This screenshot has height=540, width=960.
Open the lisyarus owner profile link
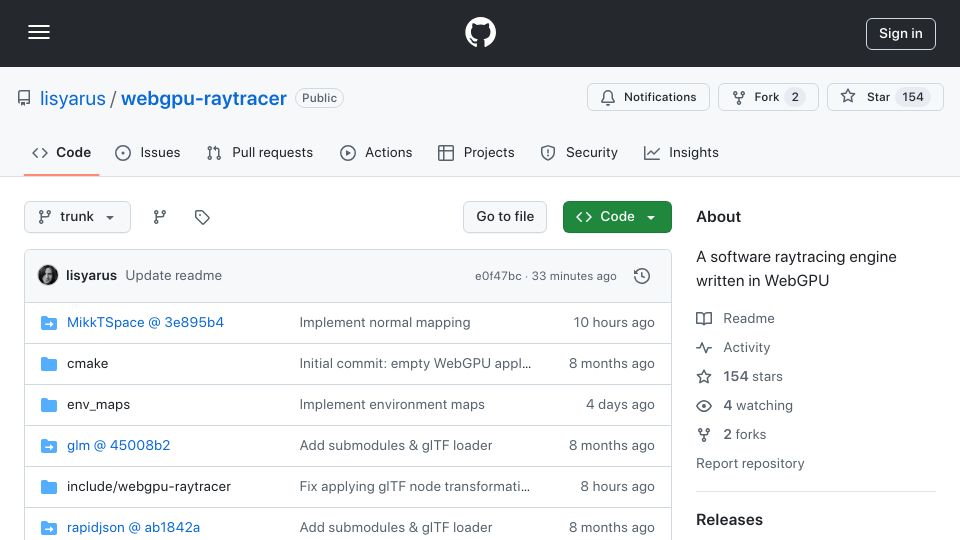pos(72,98)
